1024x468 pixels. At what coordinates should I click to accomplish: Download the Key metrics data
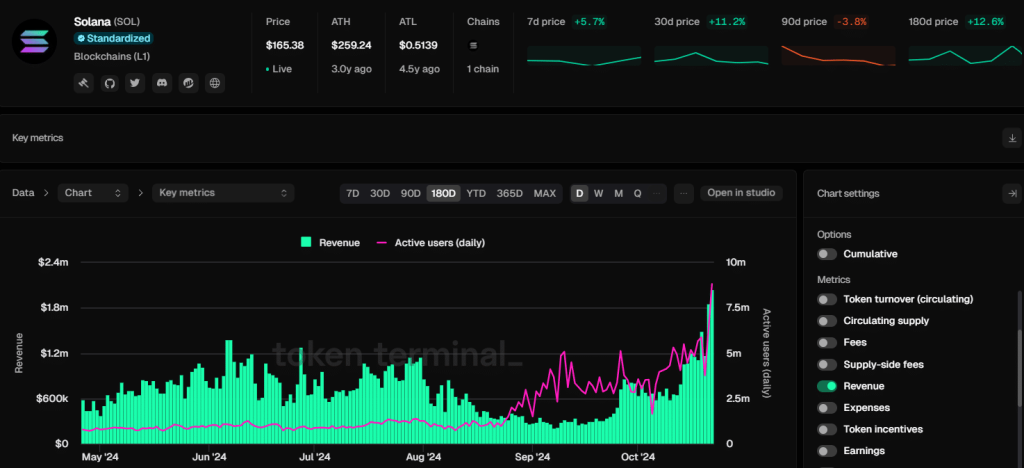coord(1011,138)
